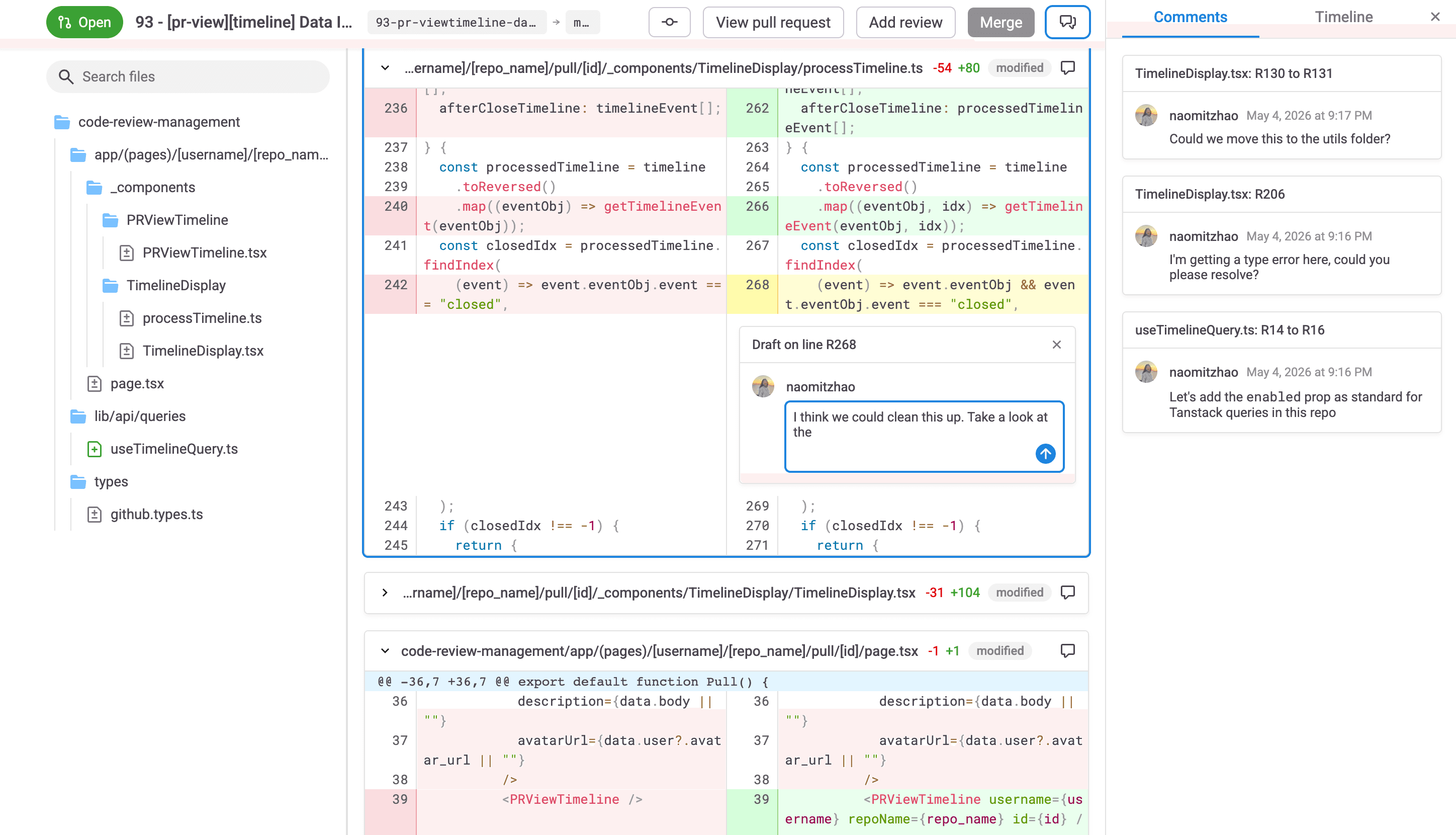Toggle the lib/api/queries folder
The image size is (1456, 835).
tap(128, 416)
